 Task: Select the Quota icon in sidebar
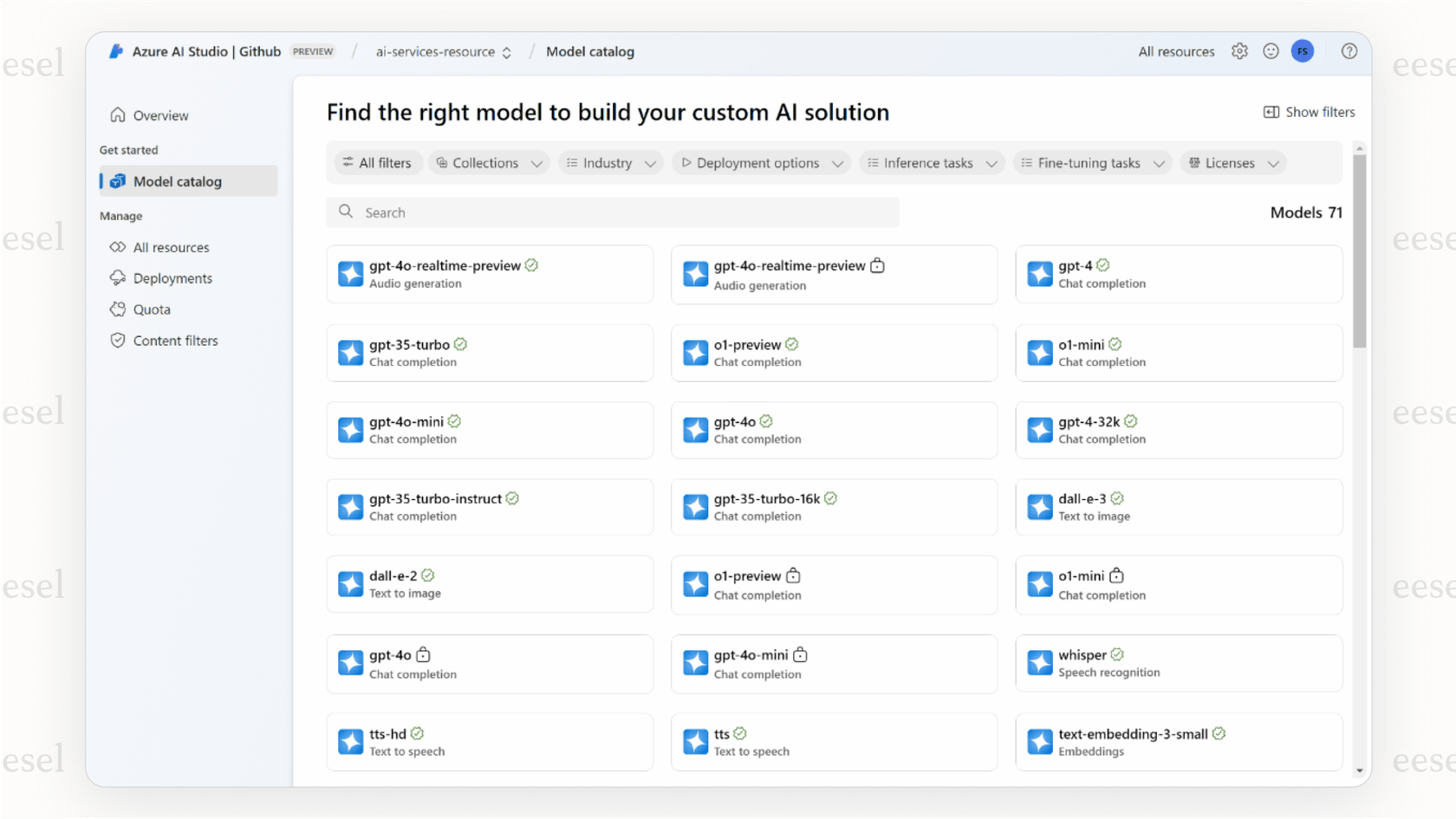click(118, 309)
